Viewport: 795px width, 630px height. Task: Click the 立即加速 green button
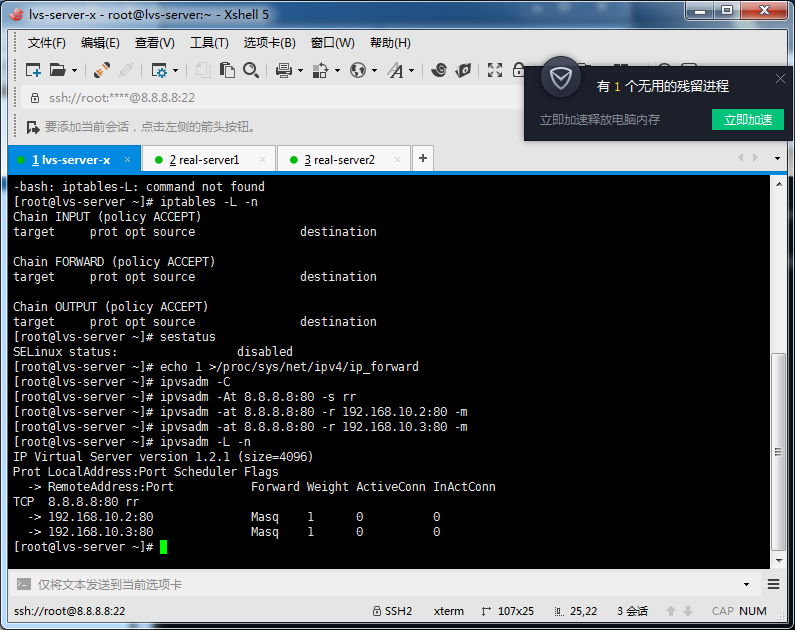pyautogui.click(x=747, y=119)
